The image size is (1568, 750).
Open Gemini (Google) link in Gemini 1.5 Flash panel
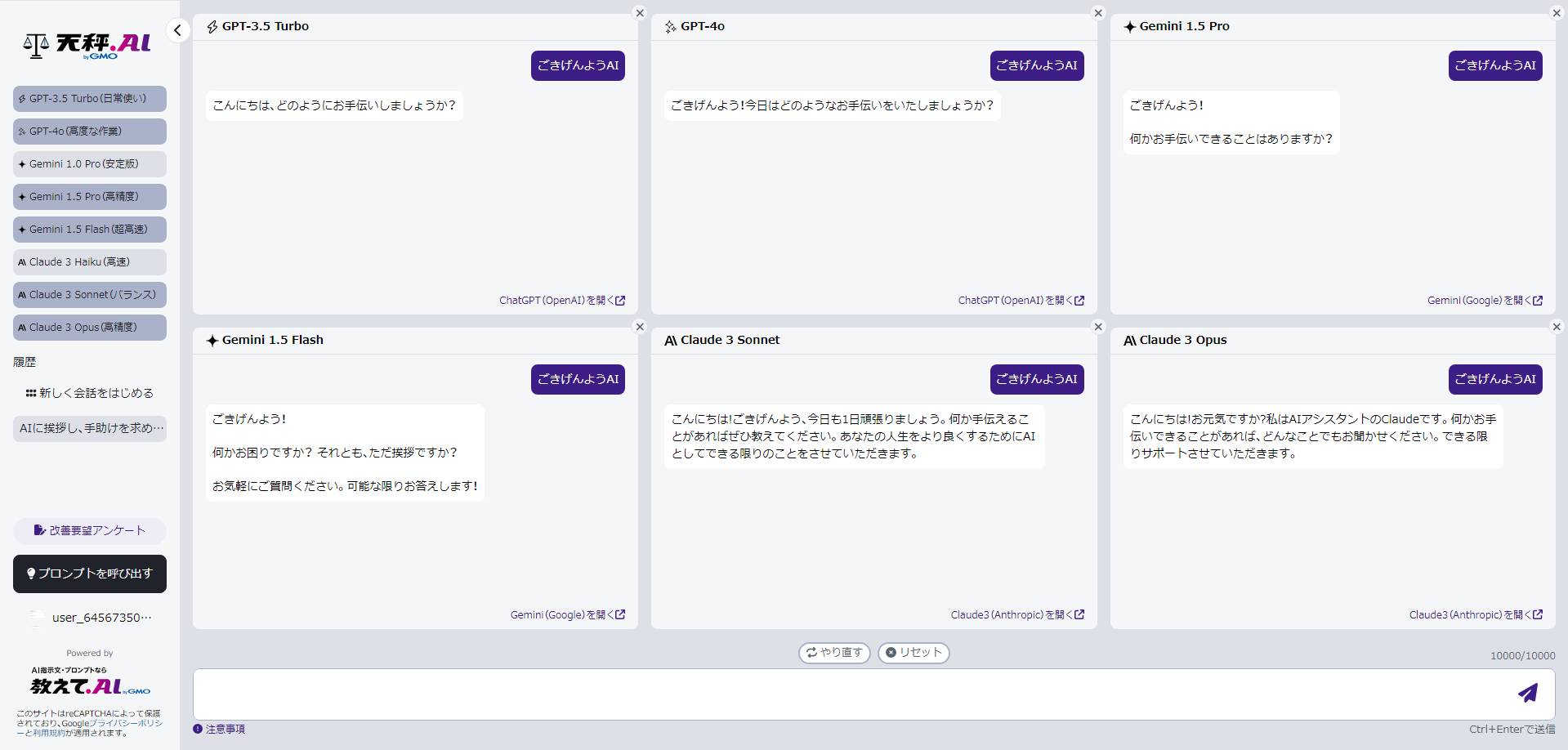(x=568, y=614)
